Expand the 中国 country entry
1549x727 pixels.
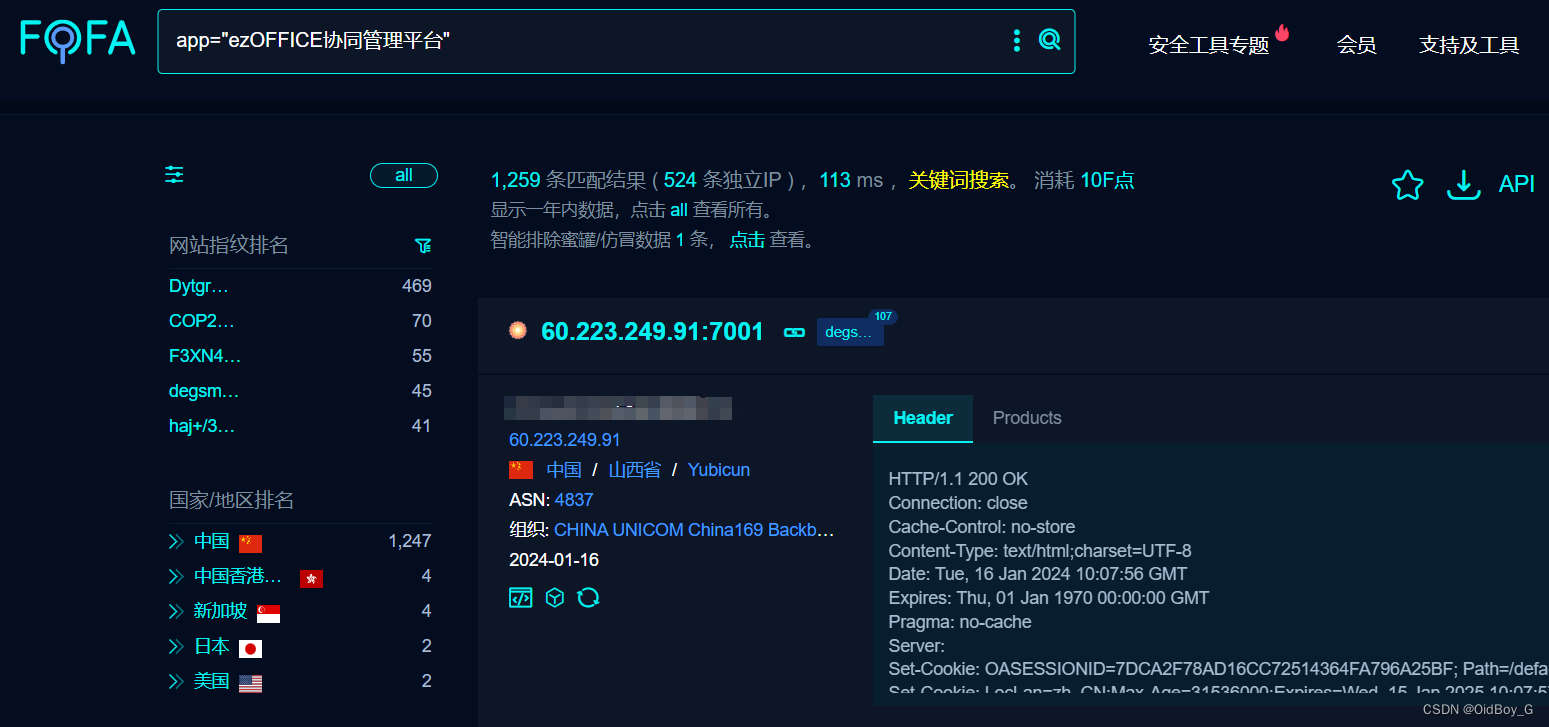click(176, 542)
